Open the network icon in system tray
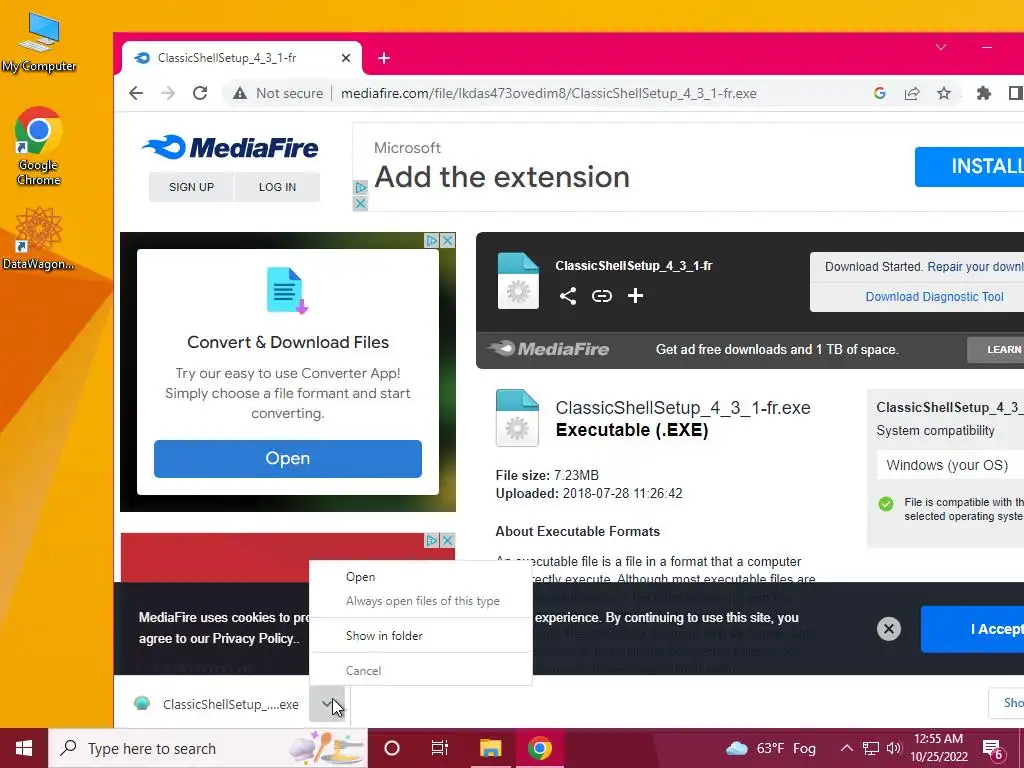The height and width of the screenshot is (768, 1024). coord(871,748)
